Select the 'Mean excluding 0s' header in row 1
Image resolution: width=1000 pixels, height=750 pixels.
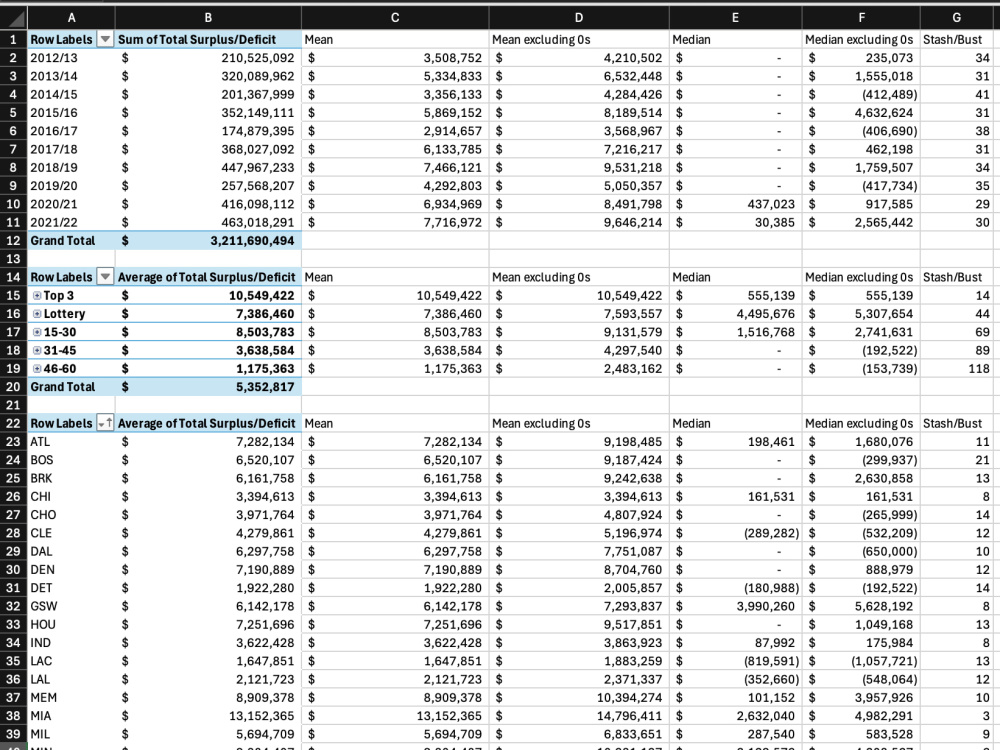point(578,40)
